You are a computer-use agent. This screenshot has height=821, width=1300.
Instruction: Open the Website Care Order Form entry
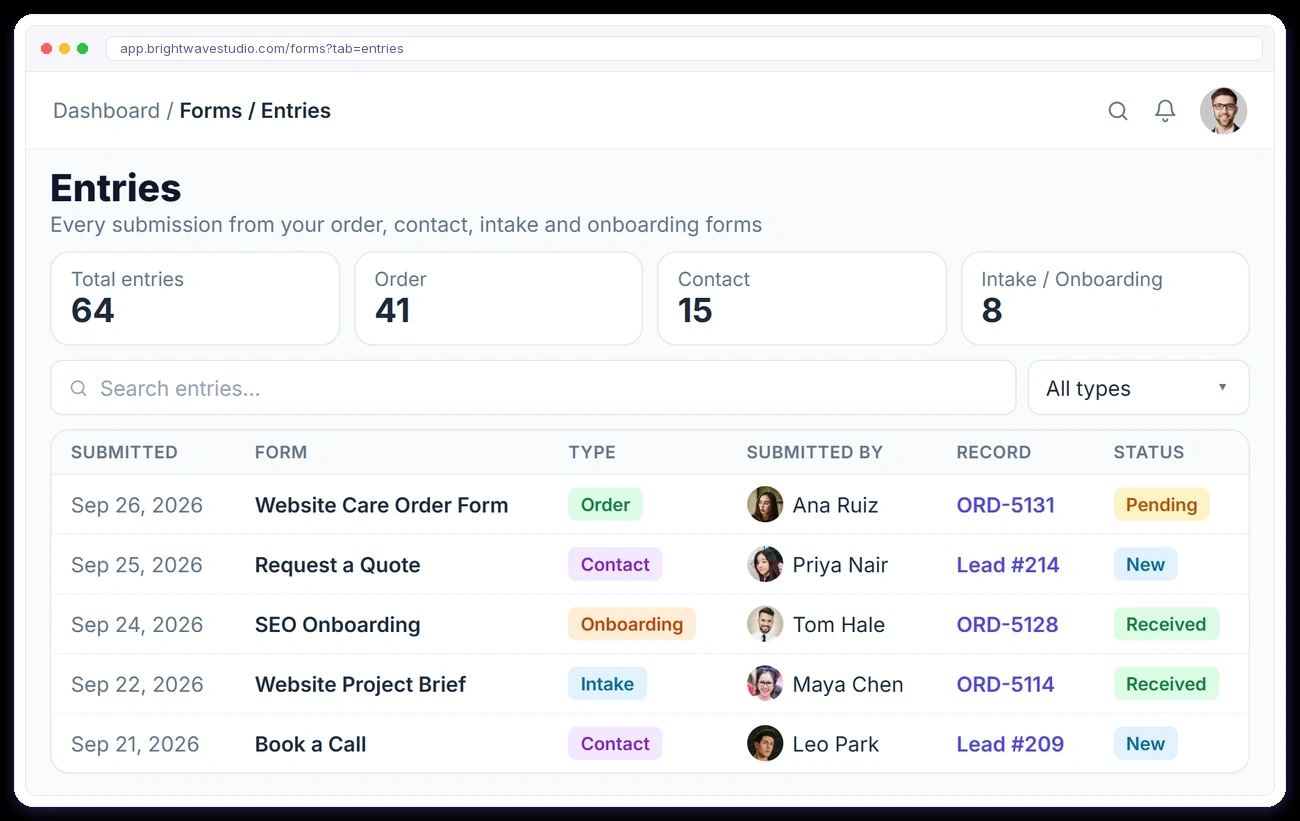[382, 505]
